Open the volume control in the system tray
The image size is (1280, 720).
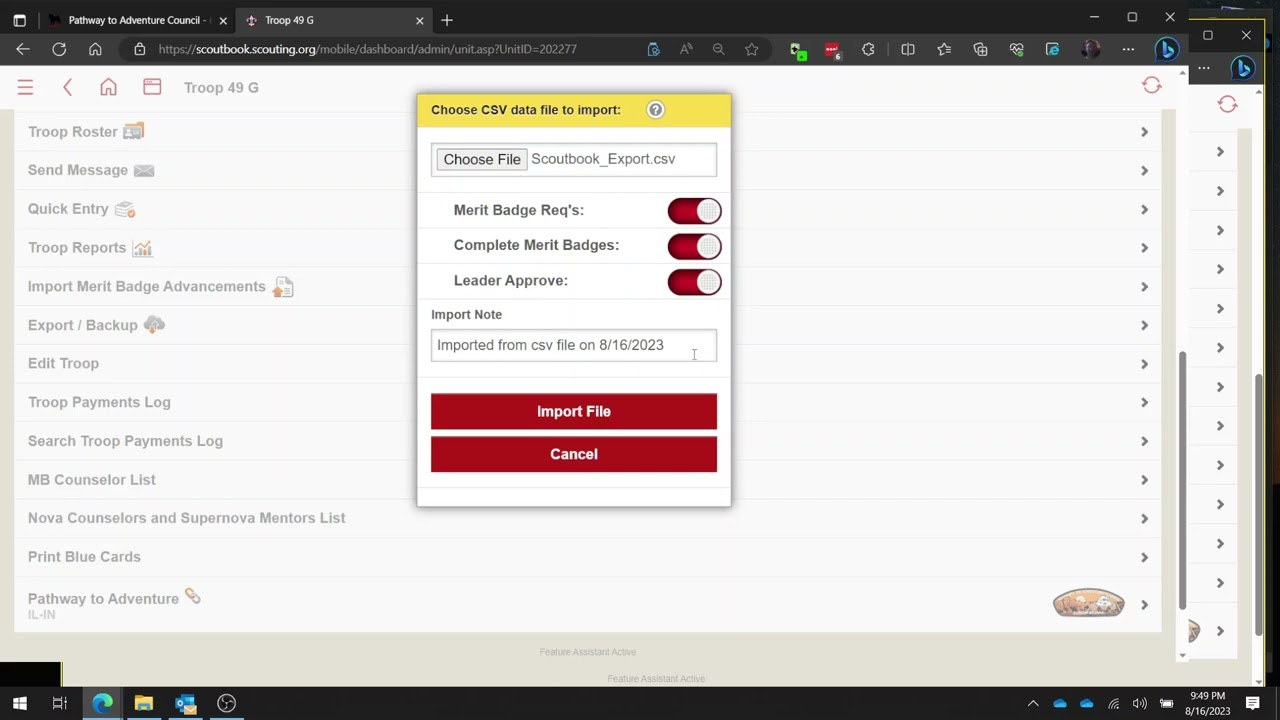[1139, 703]
